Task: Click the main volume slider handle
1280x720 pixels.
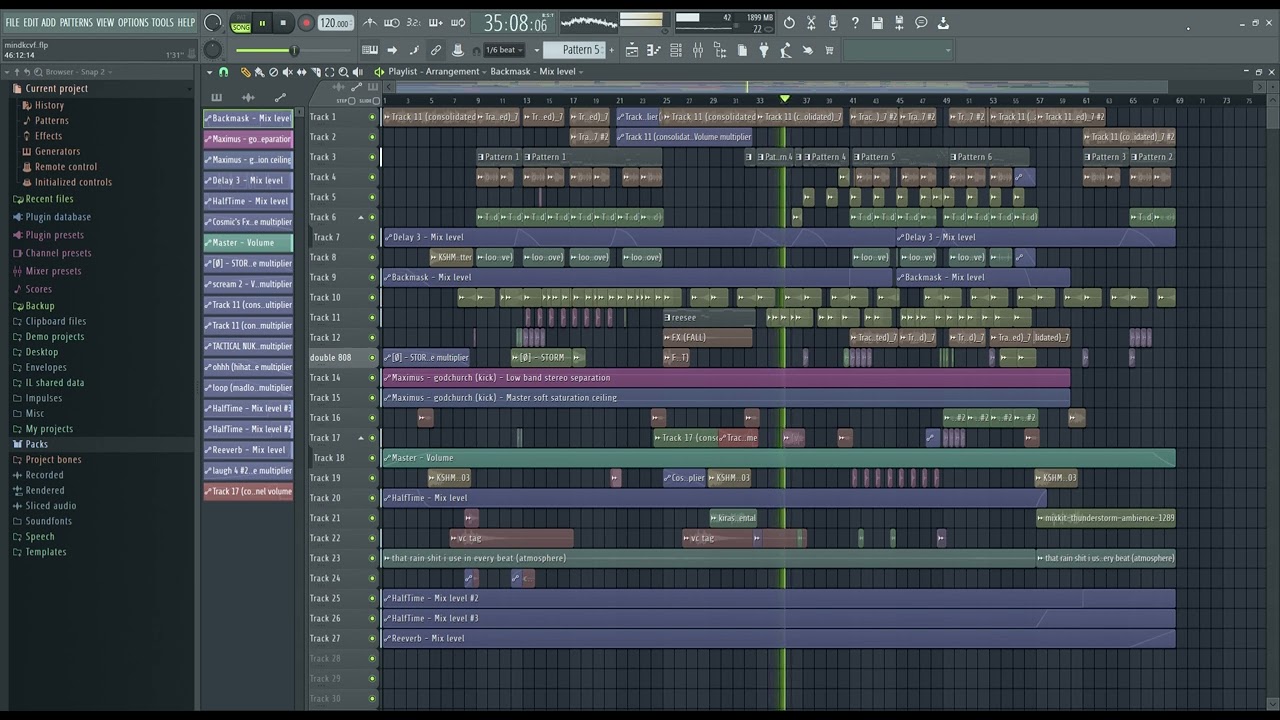Action: [x=293, y=50]
